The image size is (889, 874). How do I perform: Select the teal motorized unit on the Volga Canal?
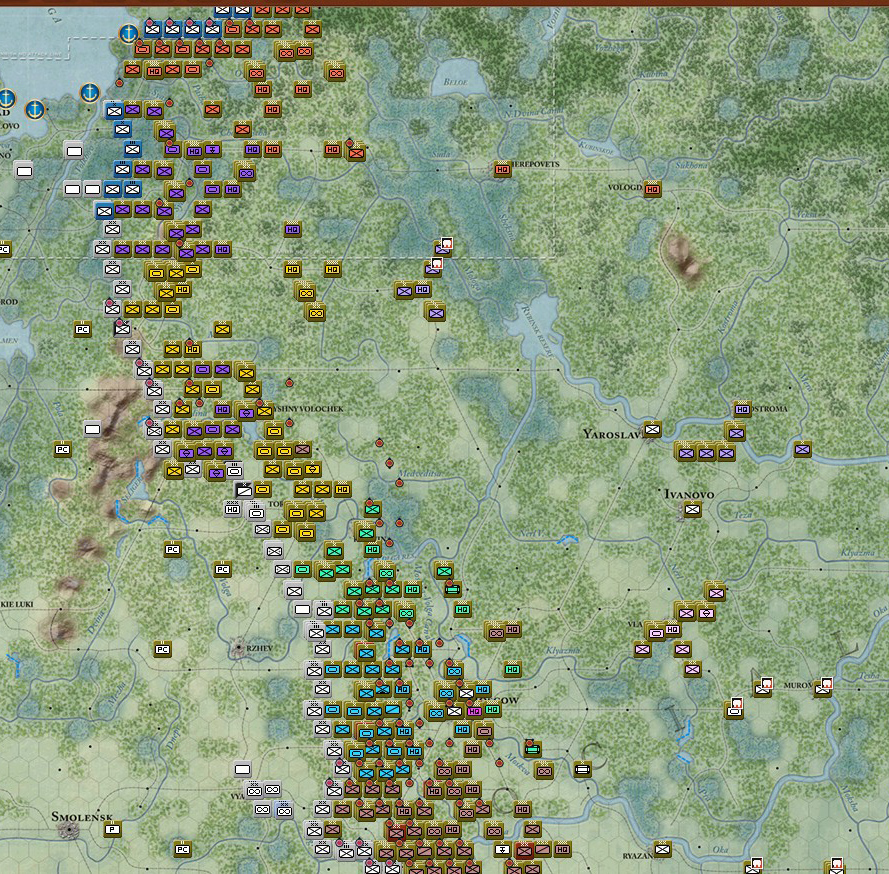pos(451,590)
